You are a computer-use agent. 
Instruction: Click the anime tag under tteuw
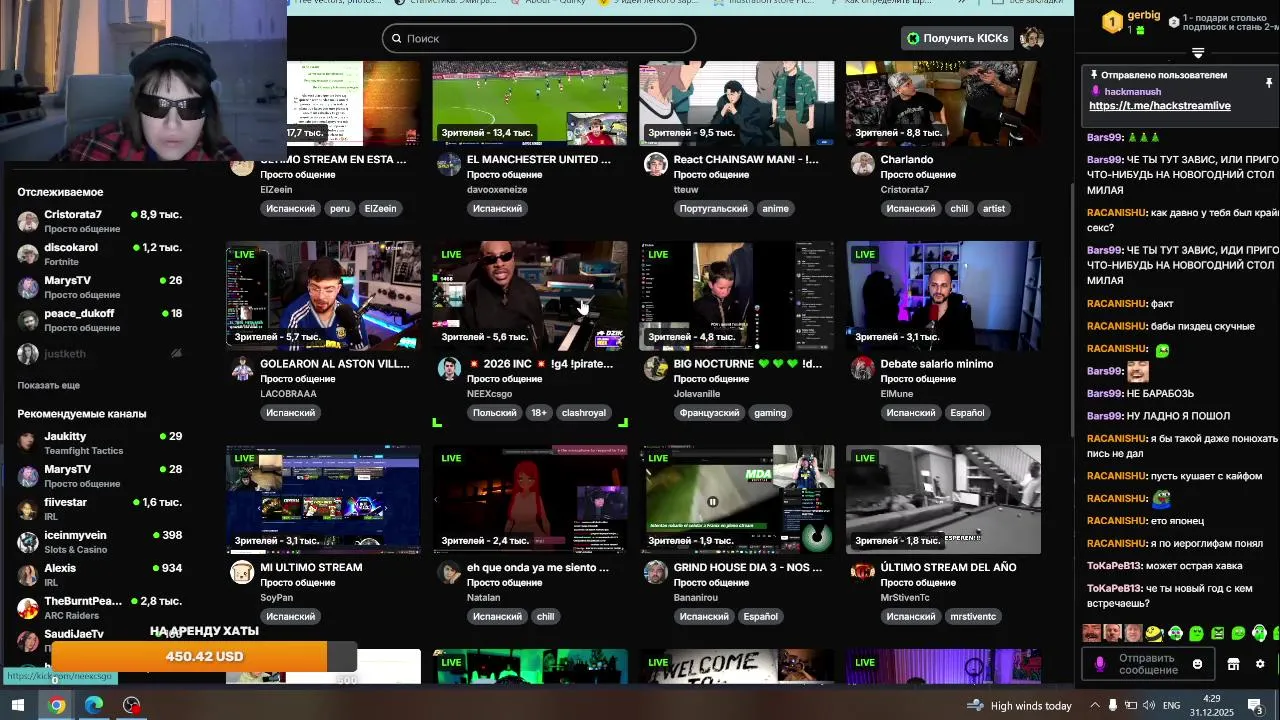[x=775, y=208]
